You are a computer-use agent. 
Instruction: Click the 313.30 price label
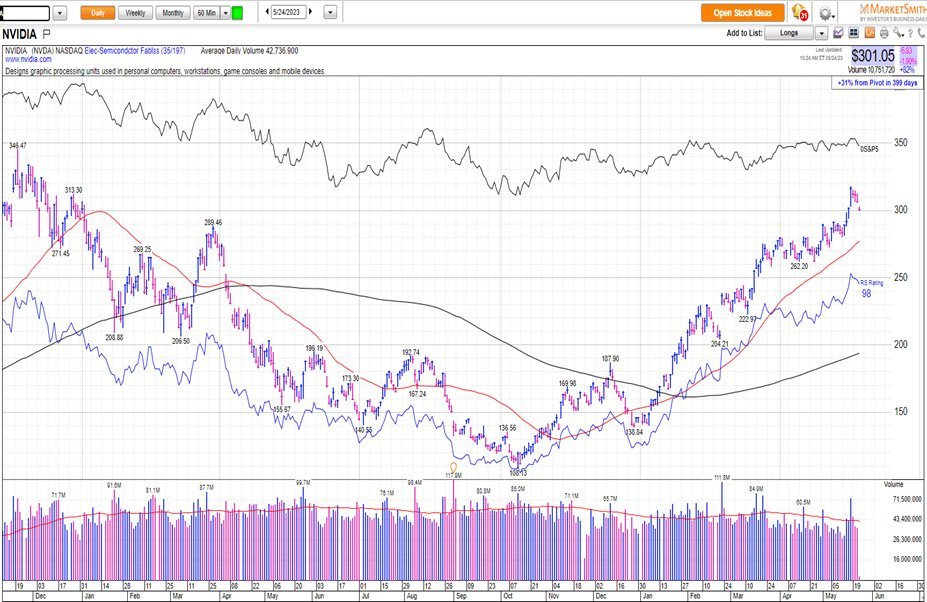pos(73,190)
